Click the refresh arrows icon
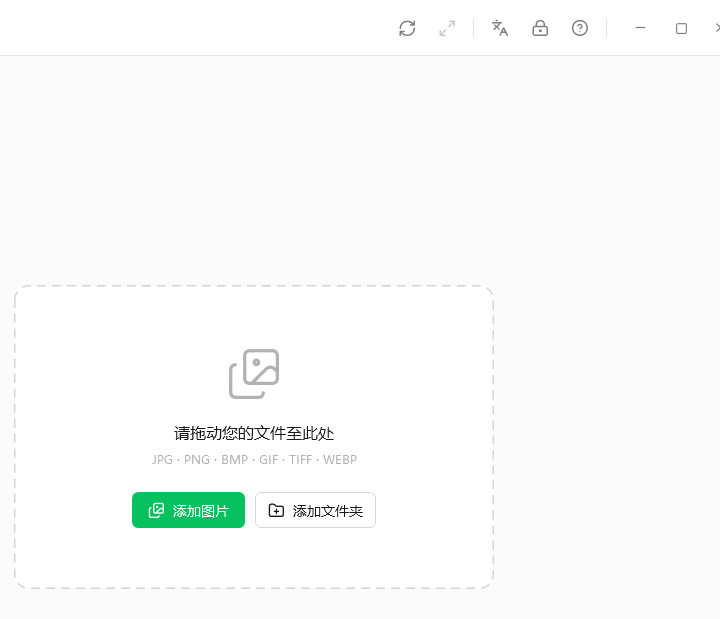720x619 pixels. [x=407, y=28]
